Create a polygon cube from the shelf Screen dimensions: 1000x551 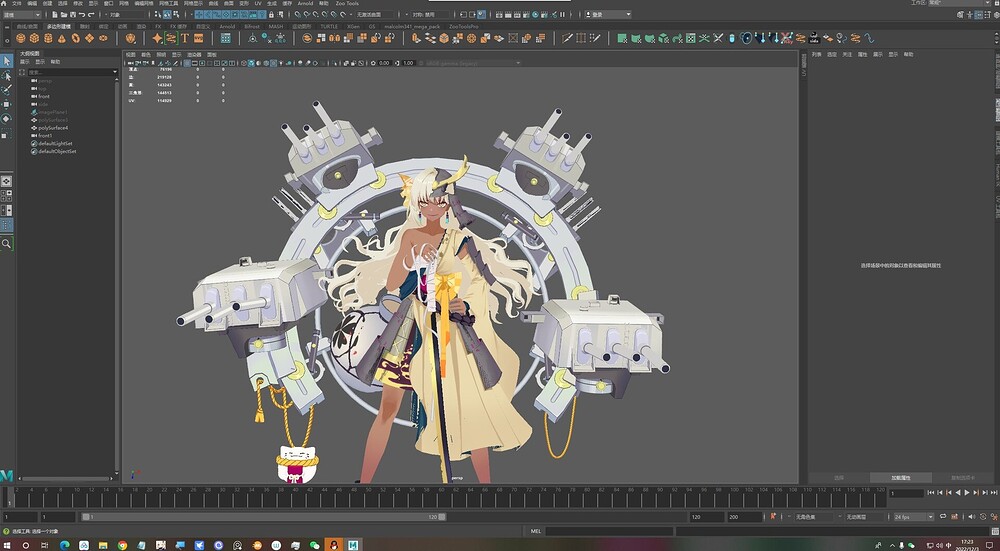point(34,38)
